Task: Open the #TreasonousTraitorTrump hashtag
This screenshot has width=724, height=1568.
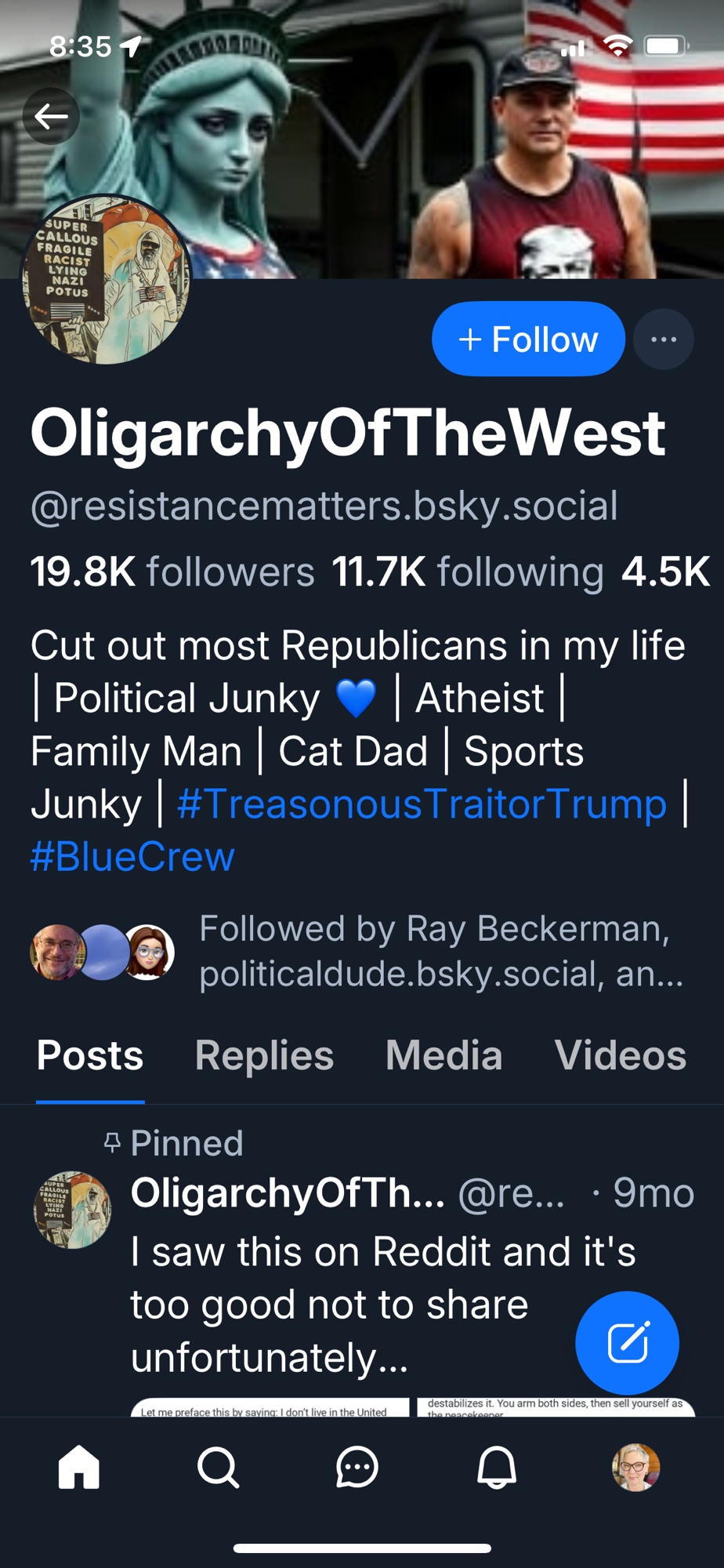Action: 422,804
